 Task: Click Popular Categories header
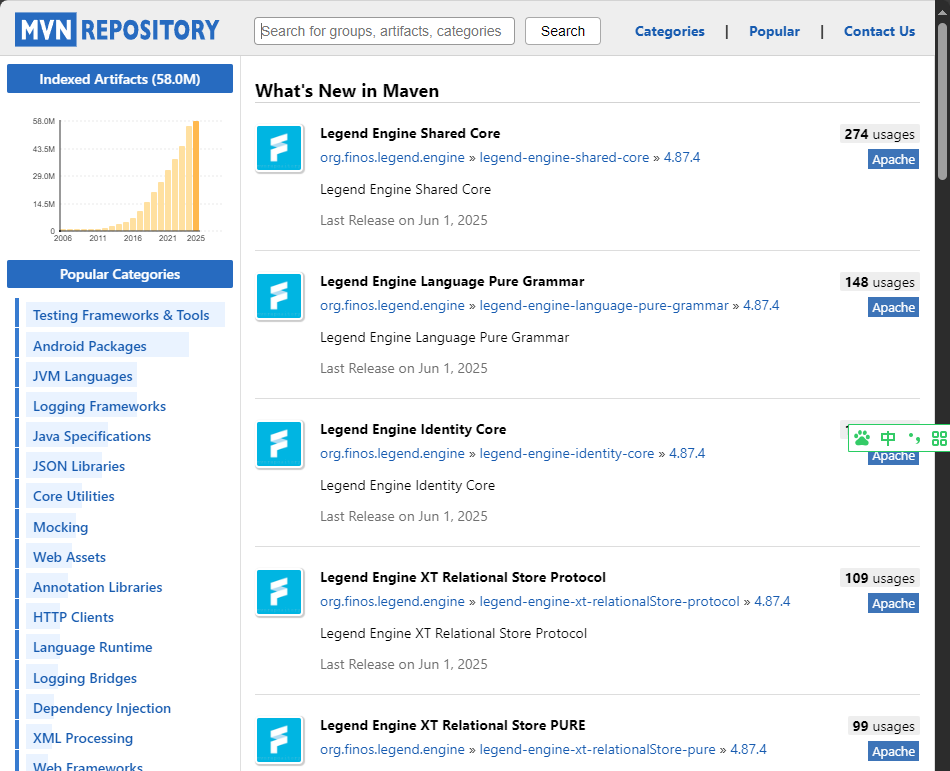120,274
